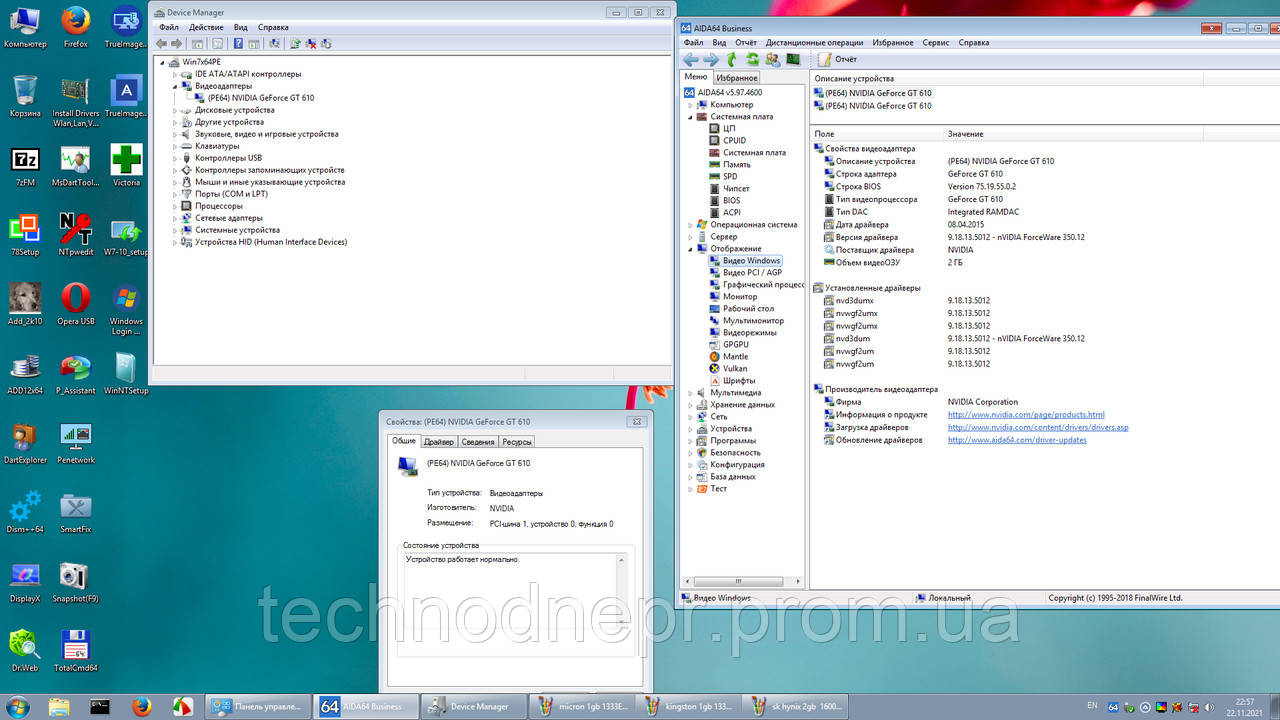Expand Мультимедиа node in AIDA64
The image size is (1280, 720).
point(690,393)
